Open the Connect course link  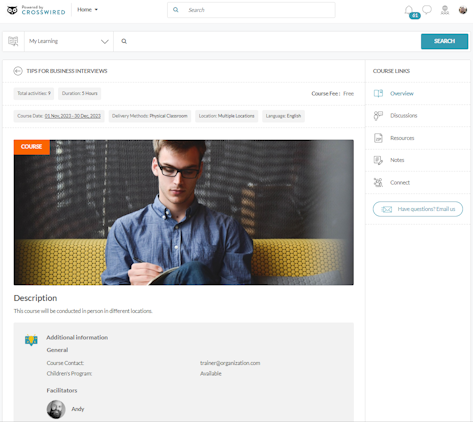click(x=400, y=183)
